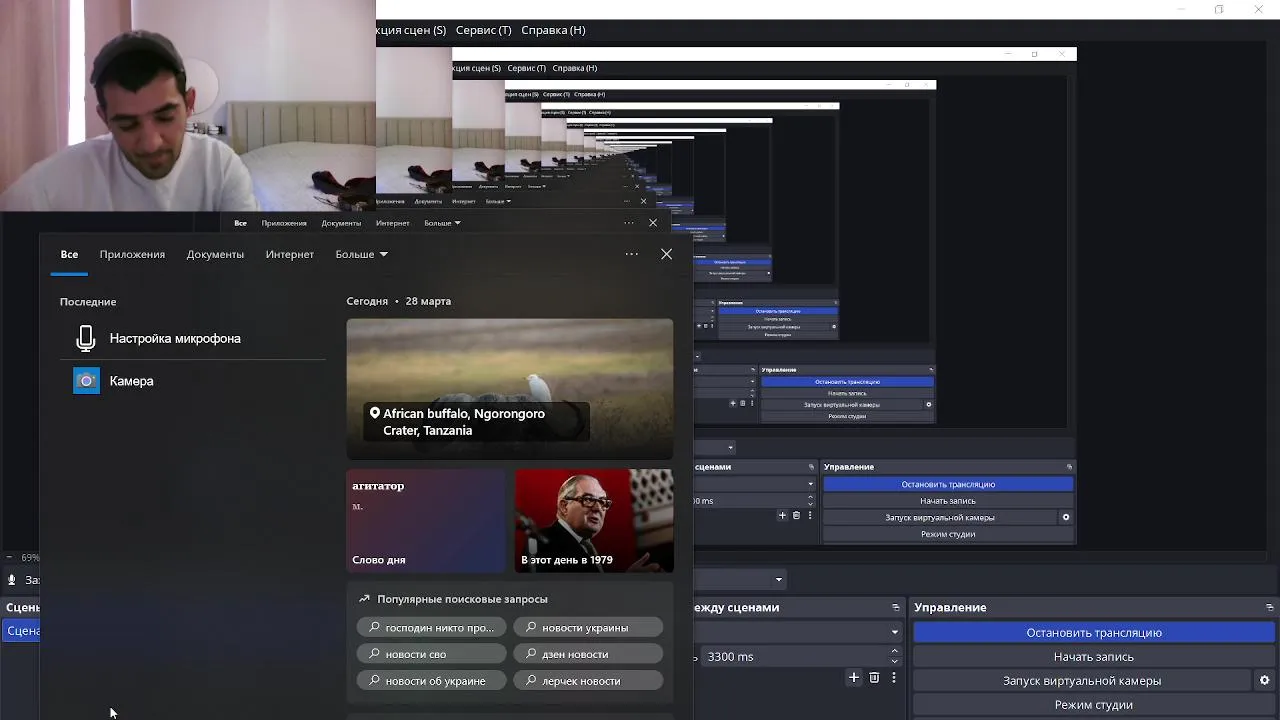Open агитатор Слово дня card
1280x720 pixels.
coord(427,521)
